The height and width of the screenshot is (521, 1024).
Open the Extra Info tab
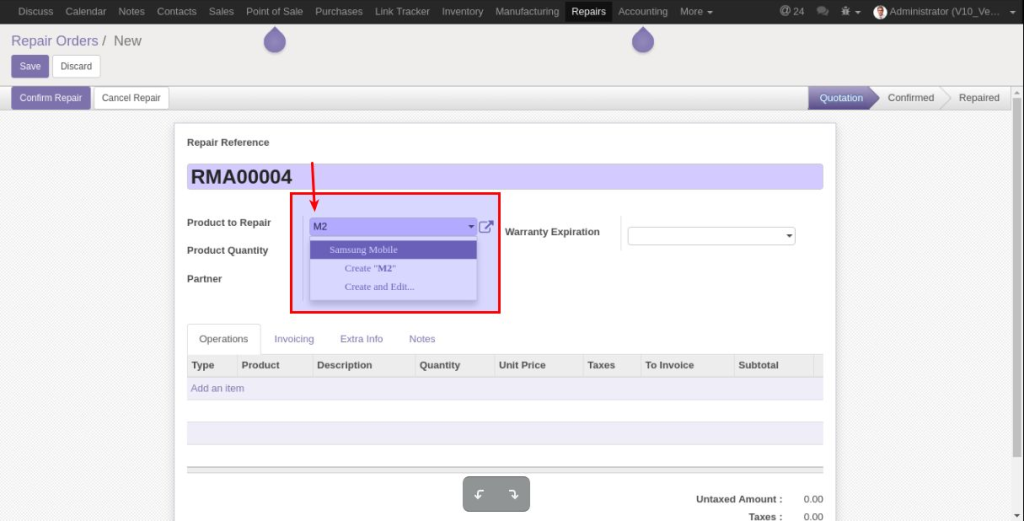[x=361, y=339]
